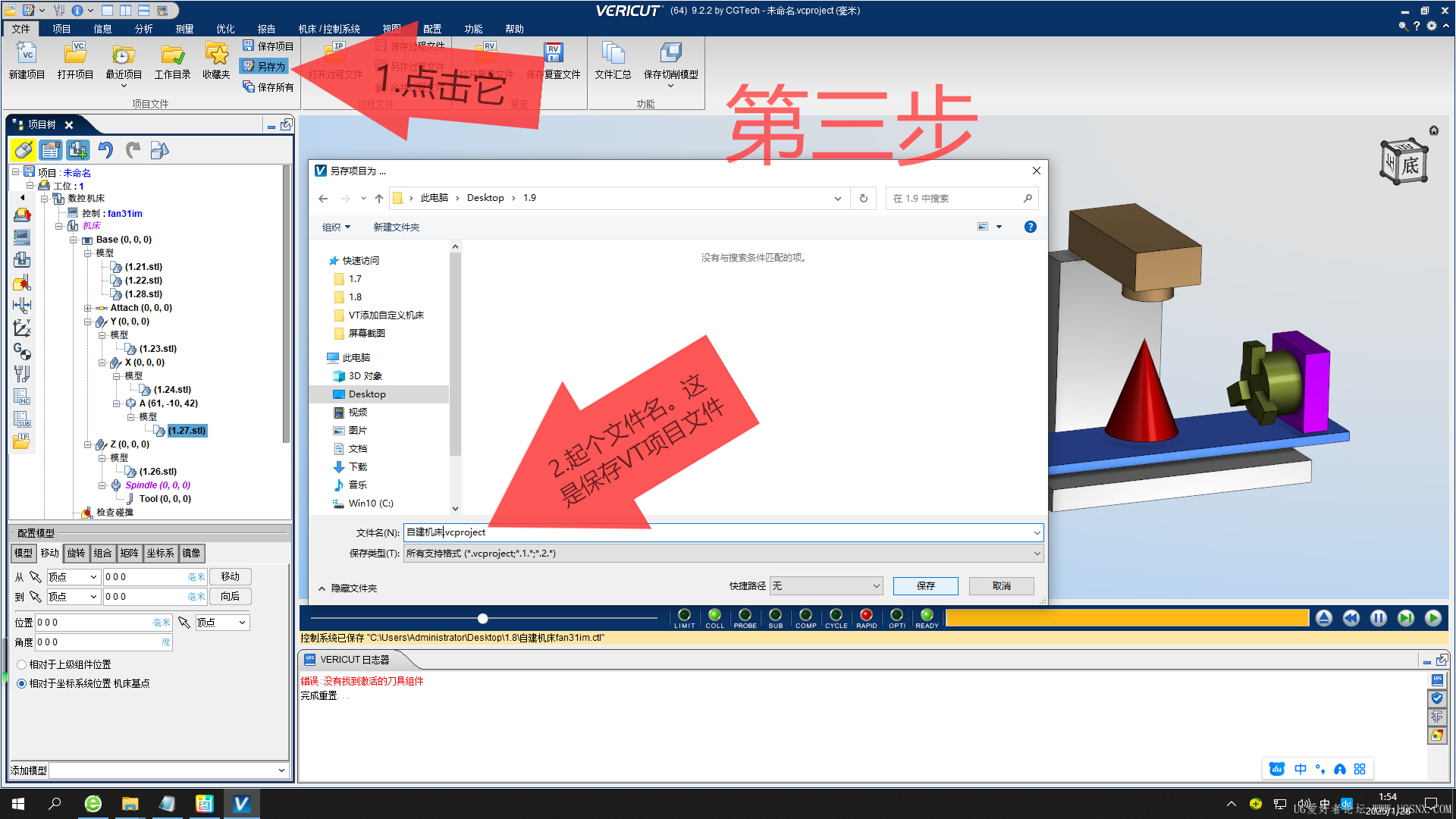Click 保存所有 in the ribbon
1456x819 pixels.
tap(268, 87)
